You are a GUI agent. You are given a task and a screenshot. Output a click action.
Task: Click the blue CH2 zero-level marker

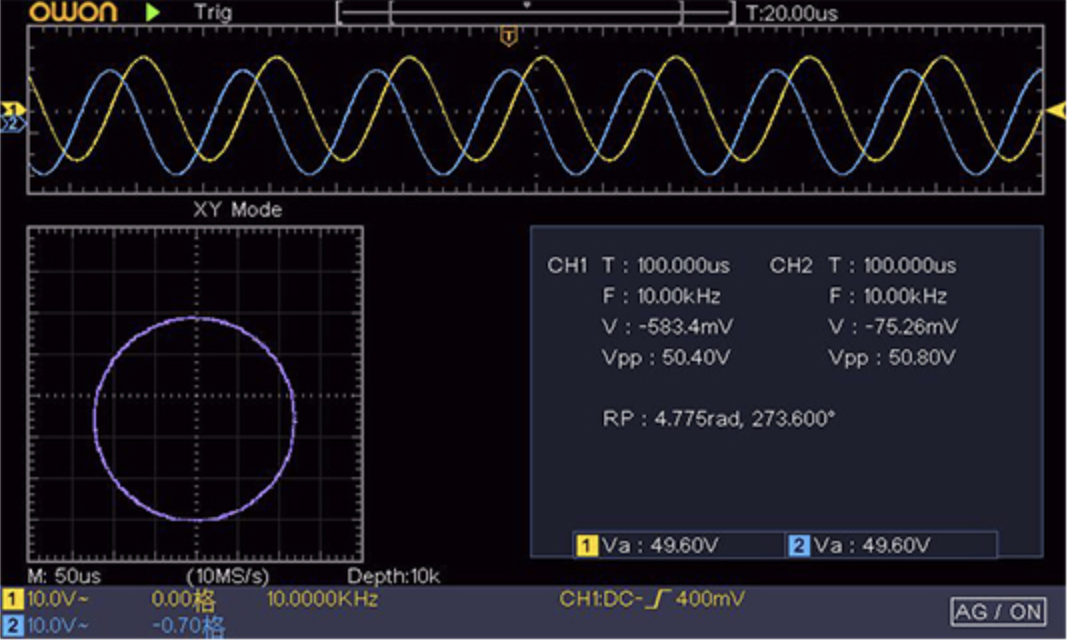tap(12, 123)
